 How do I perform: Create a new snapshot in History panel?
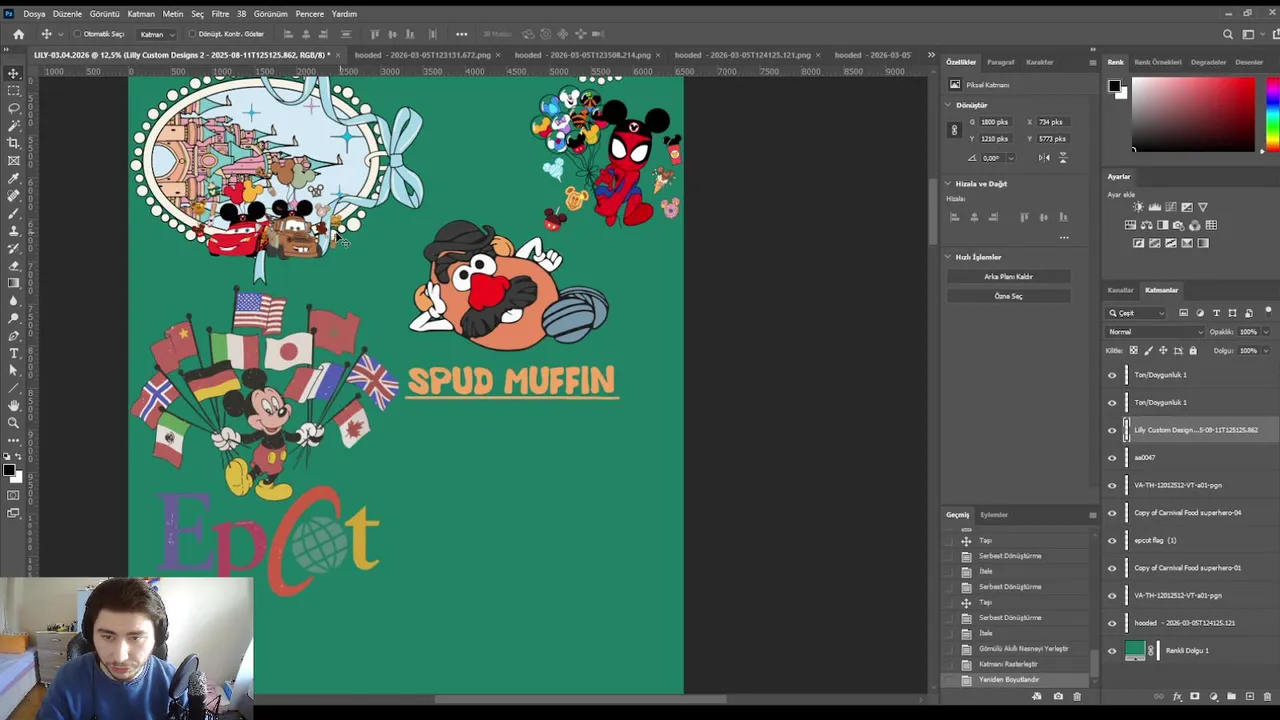1058,697
